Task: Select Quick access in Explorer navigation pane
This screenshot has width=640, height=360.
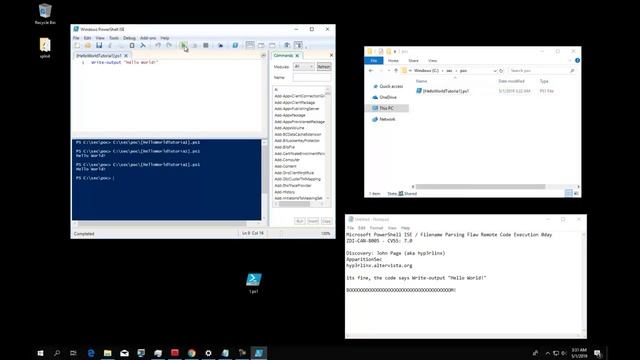Action: tap(387, 87)
